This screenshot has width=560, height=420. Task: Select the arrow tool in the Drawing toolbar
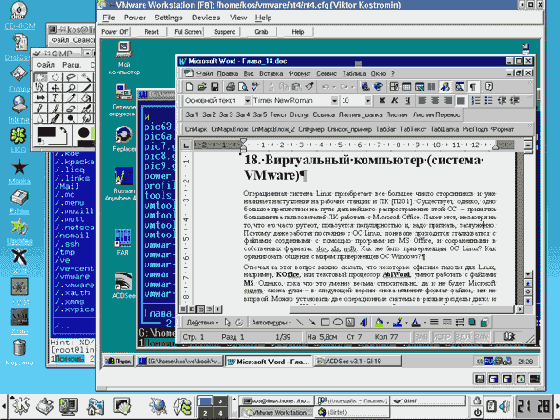point(312,322)
